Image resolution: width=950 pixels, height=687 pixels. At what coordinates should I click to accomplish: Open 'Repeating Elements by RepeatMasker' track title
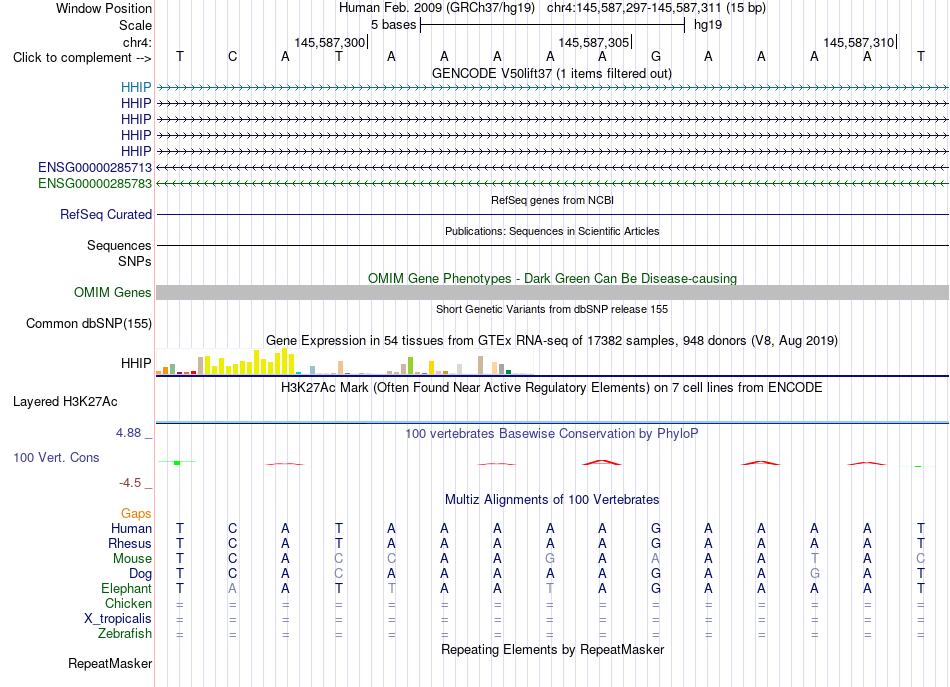(552, 649)
